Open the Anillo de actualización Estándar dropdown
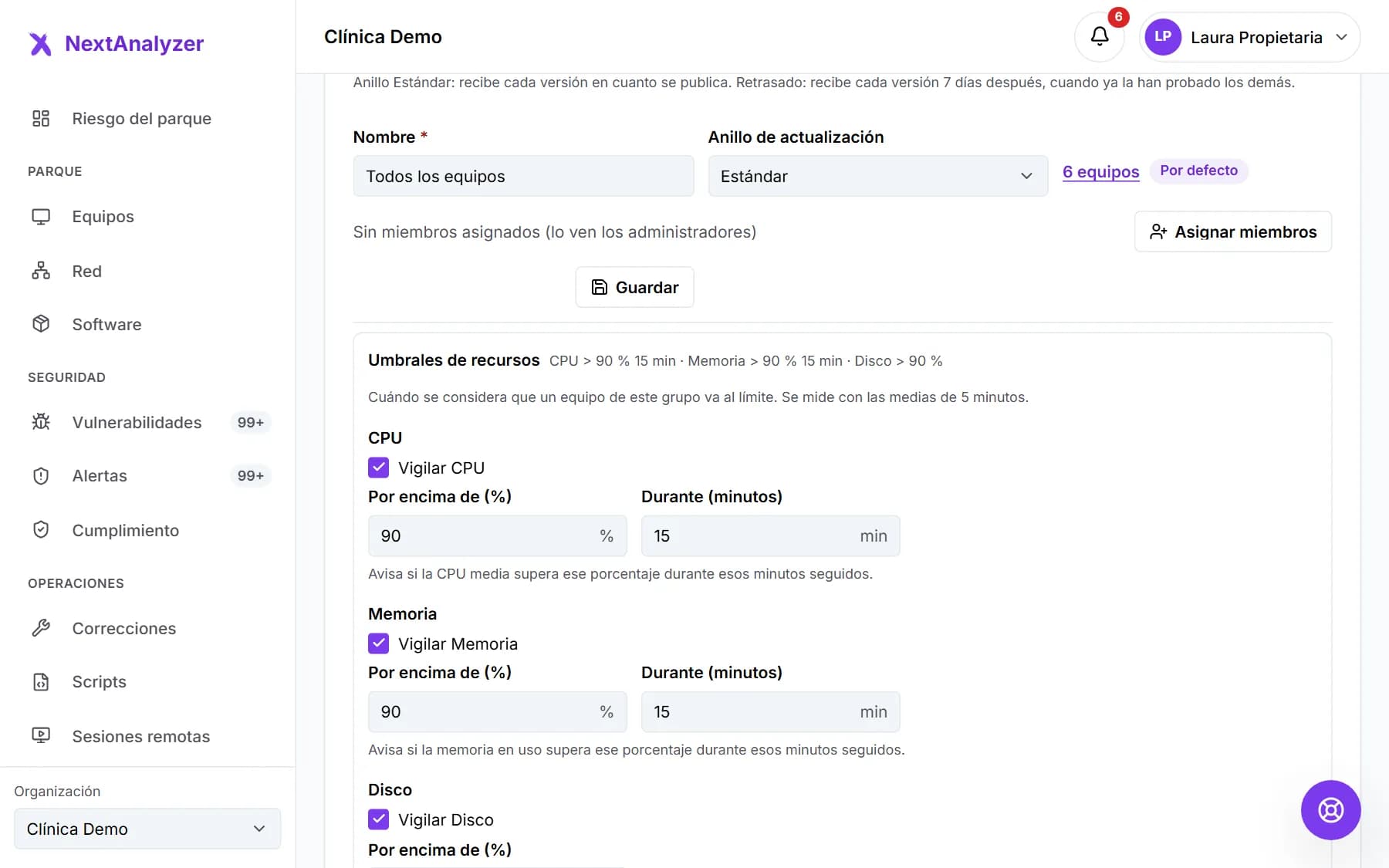This screenshot has width=1389, height=868. coord(877,176)
